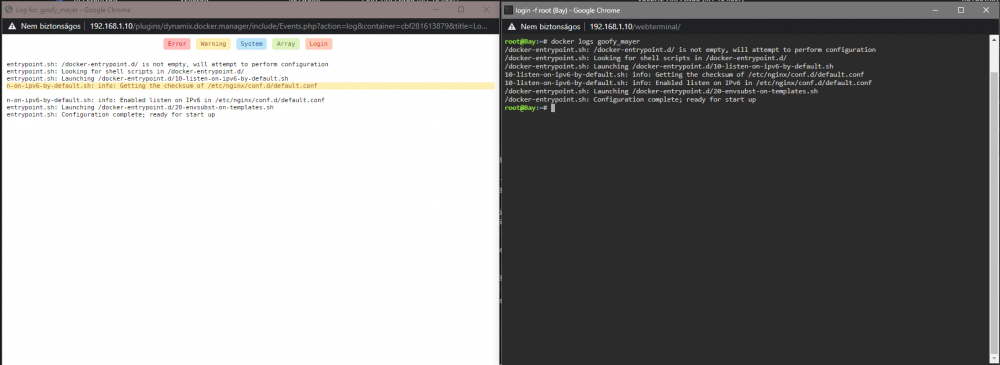Click 'Launching ...10-listen-on-ipv6' line in log window
This screenshot has height=365, width=1000.
[147, 78]
